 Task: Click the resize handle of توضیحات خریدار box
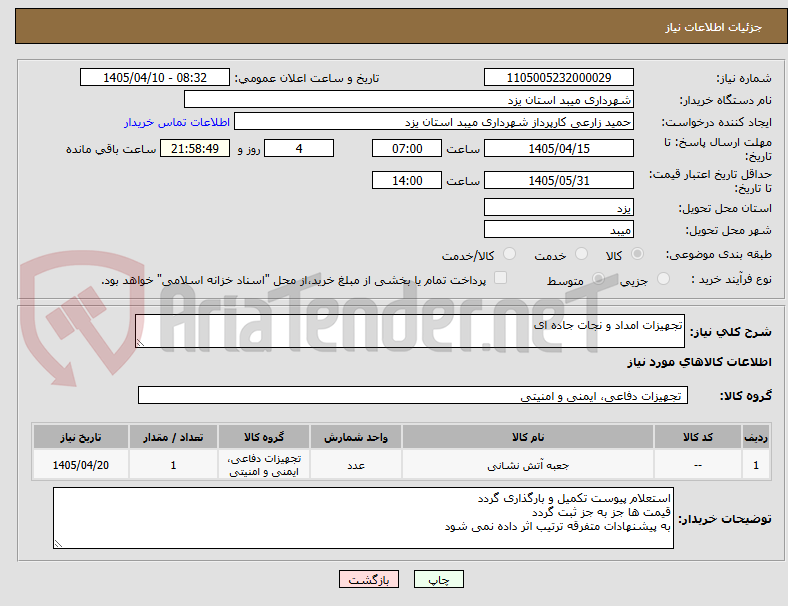coord(58,544)
